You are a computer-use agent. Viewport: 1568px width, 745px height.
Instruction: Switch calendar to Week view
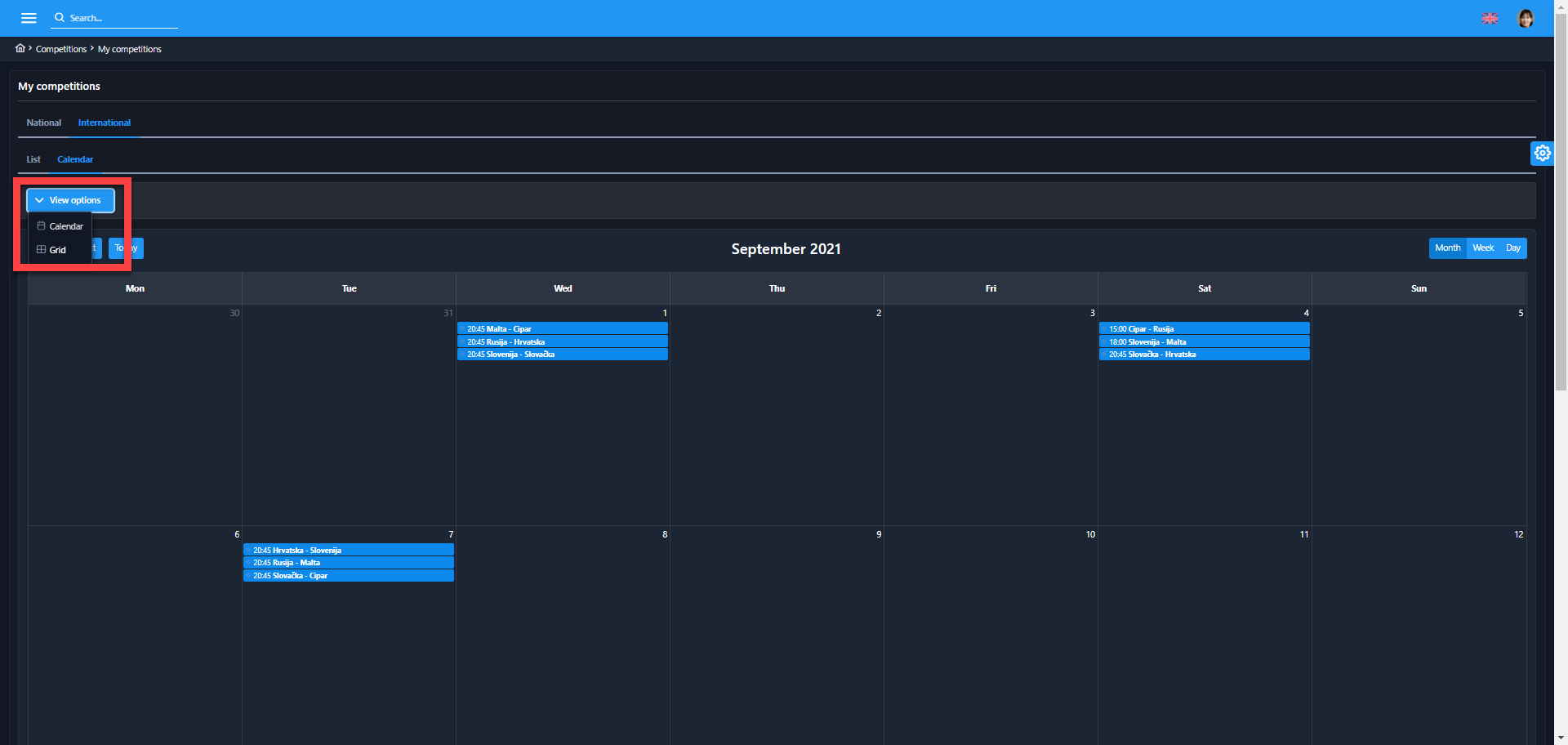click(x=1483, y=248)
